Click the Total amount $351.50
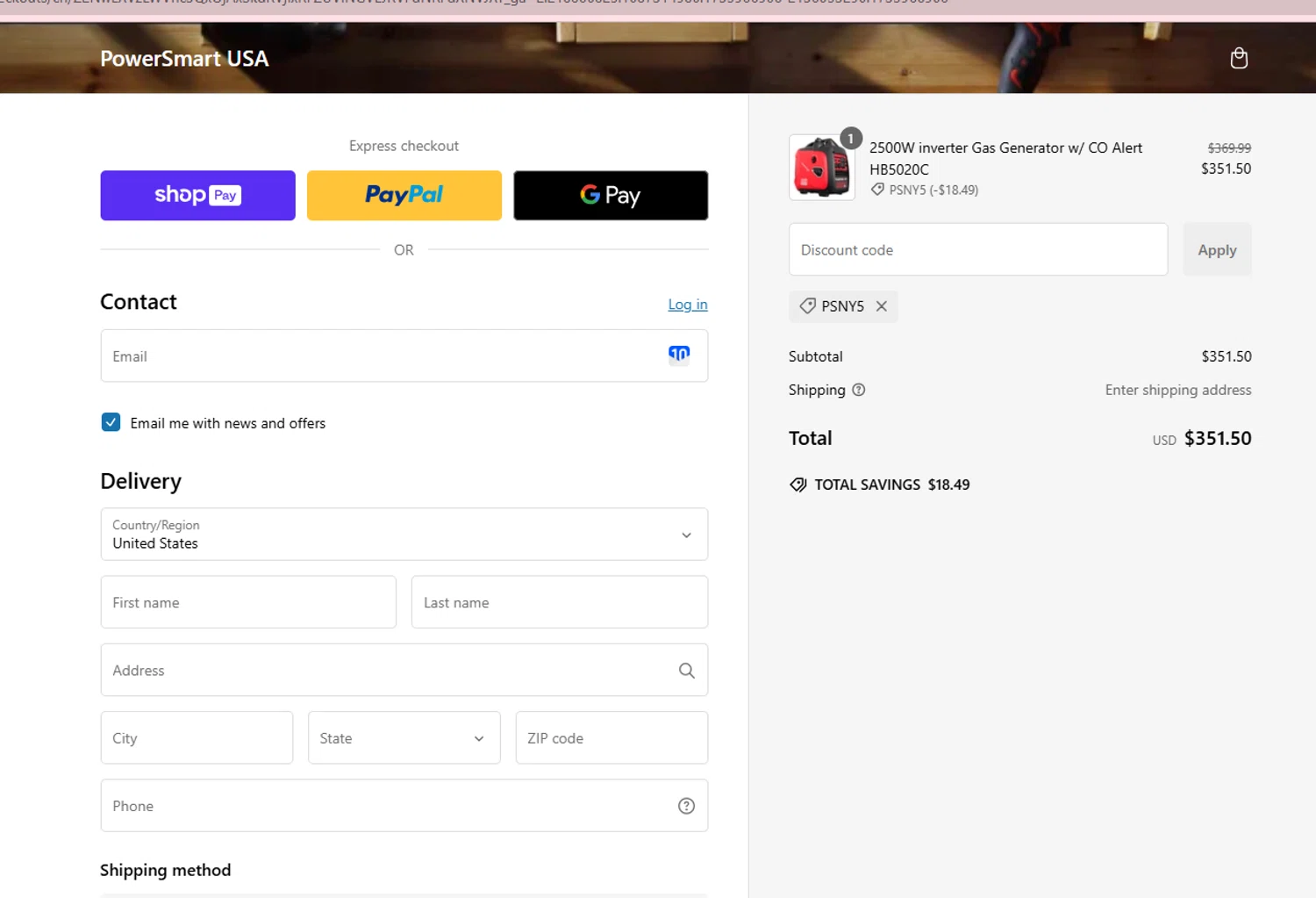Screen dimensions: 1316x898 [x=1218, y=438]
